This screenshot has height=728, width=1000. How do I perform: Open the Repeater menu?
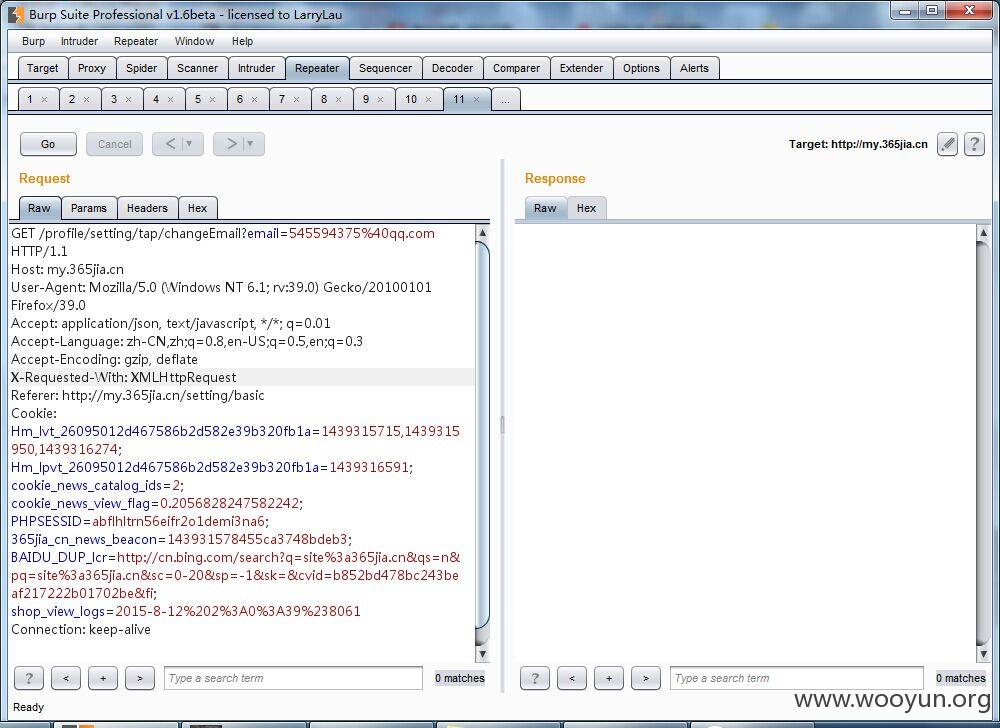click(x=136, y=41)
